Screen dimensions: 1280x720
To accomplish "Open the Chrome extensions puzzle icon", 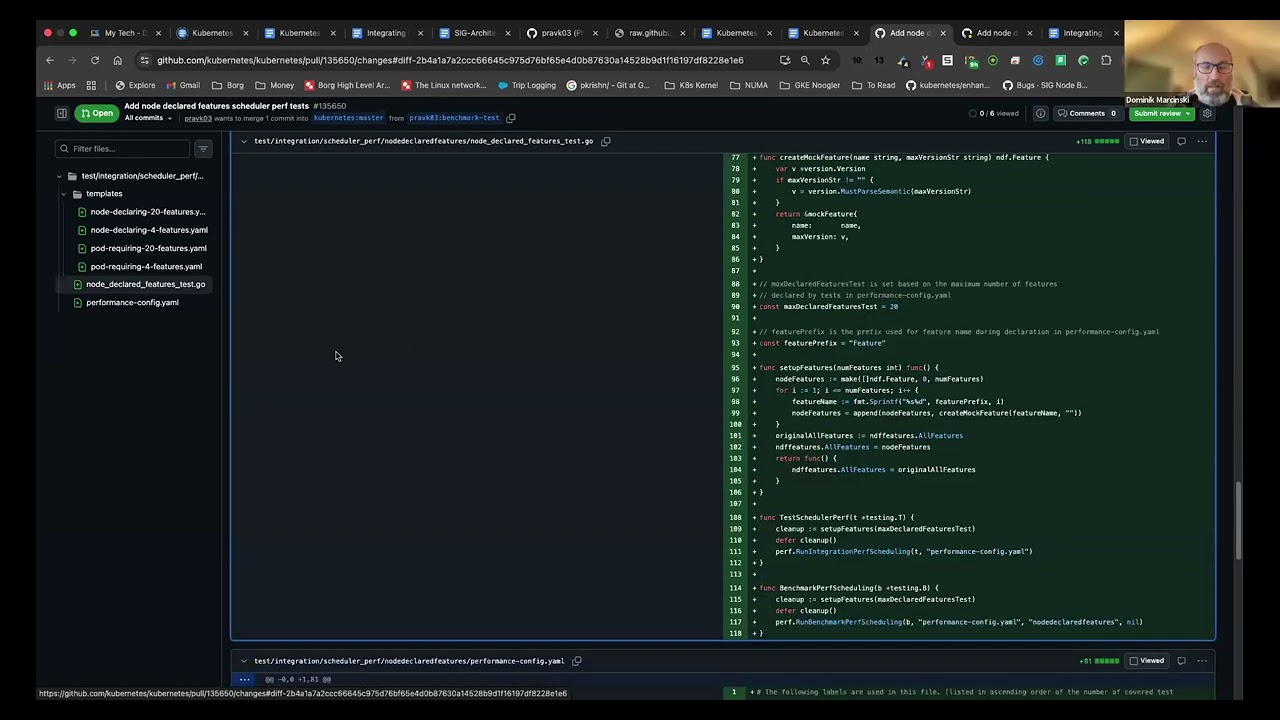I will [x=1106, y=60].
